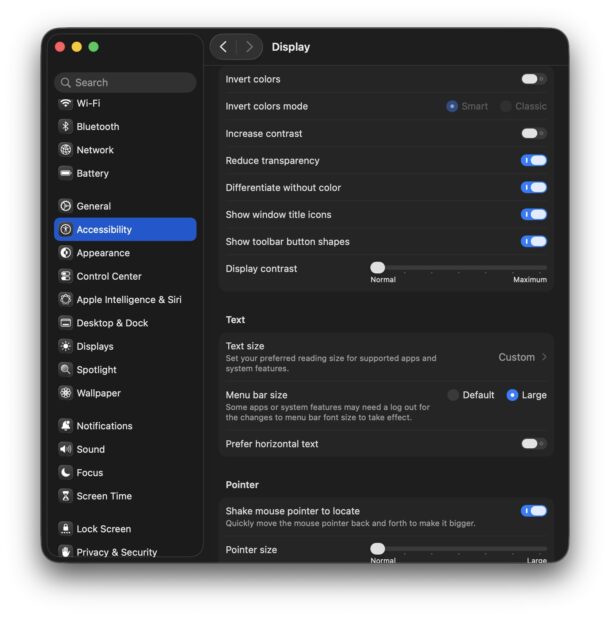
Task: Turn on Invert colors switch
Action: [534, 79]
